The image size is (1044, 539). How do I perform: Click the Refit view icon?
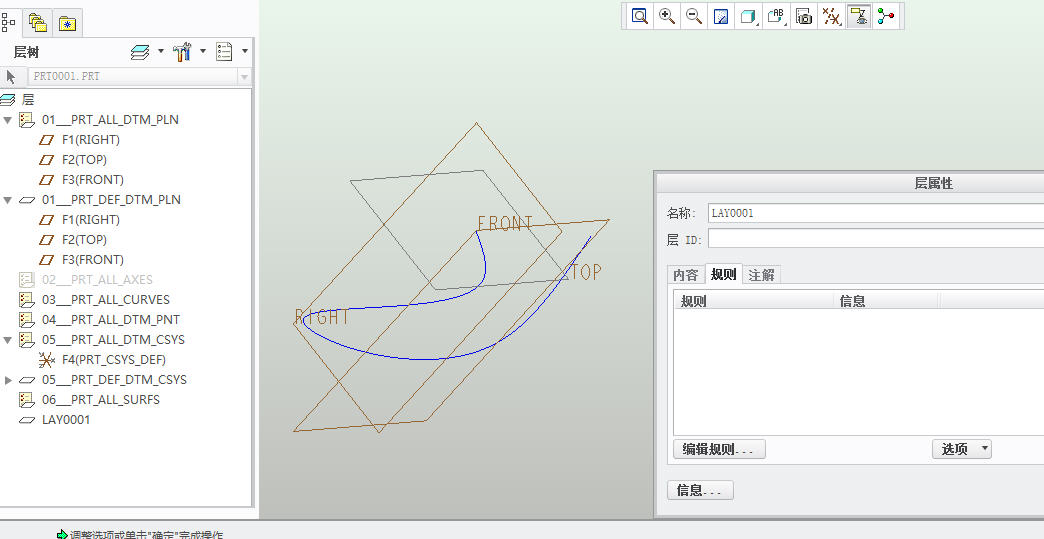[x=640, y=16]
